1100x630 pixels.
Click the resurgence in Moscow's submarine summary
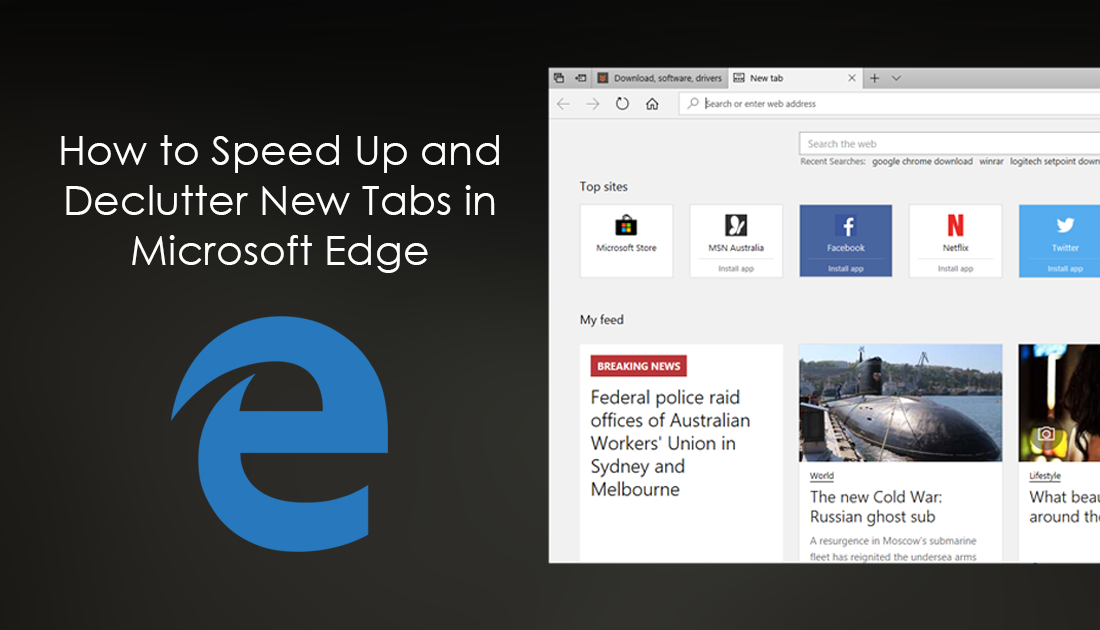[893, 549]
